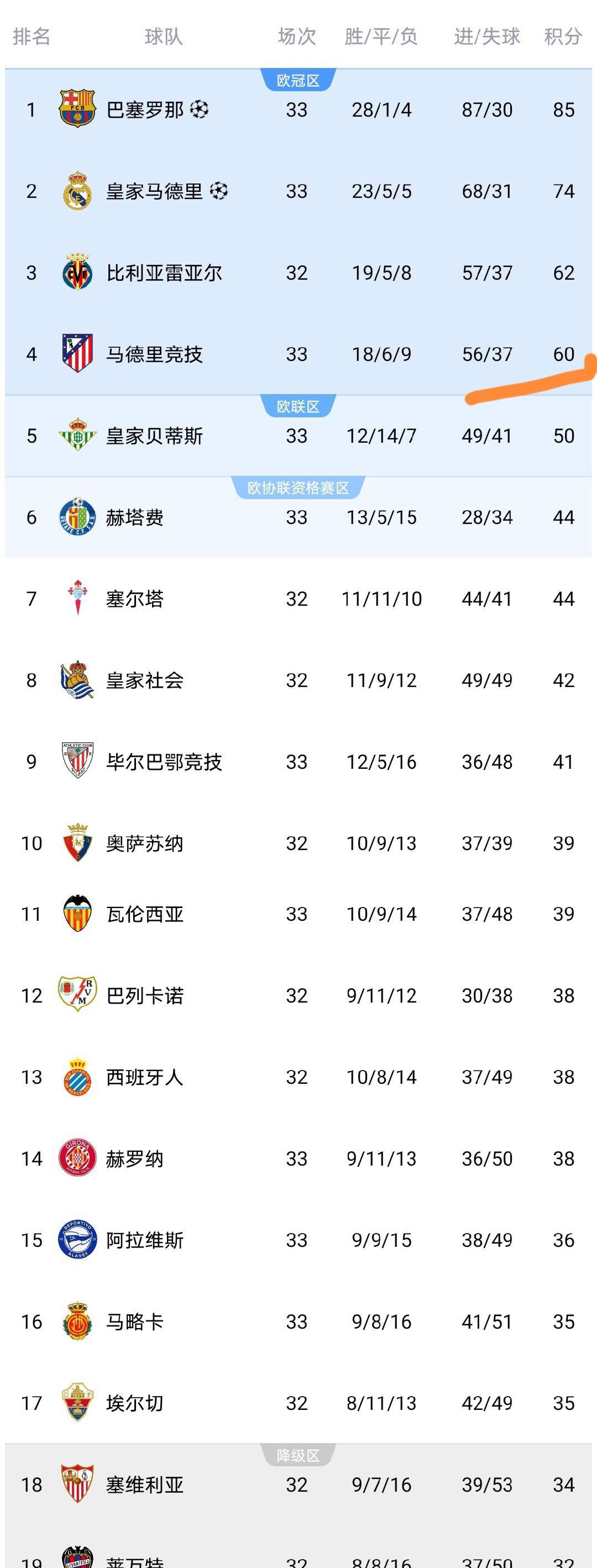Viewport: 597px width, 1568px height.
Task: Click the Real Sociedad crest
Action: tap(77, 680)
